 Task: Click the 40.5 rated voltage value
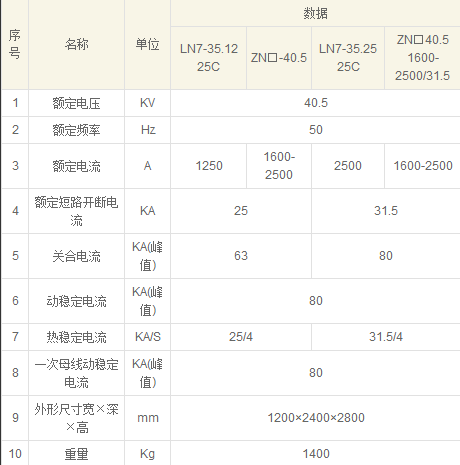[315, 103]
